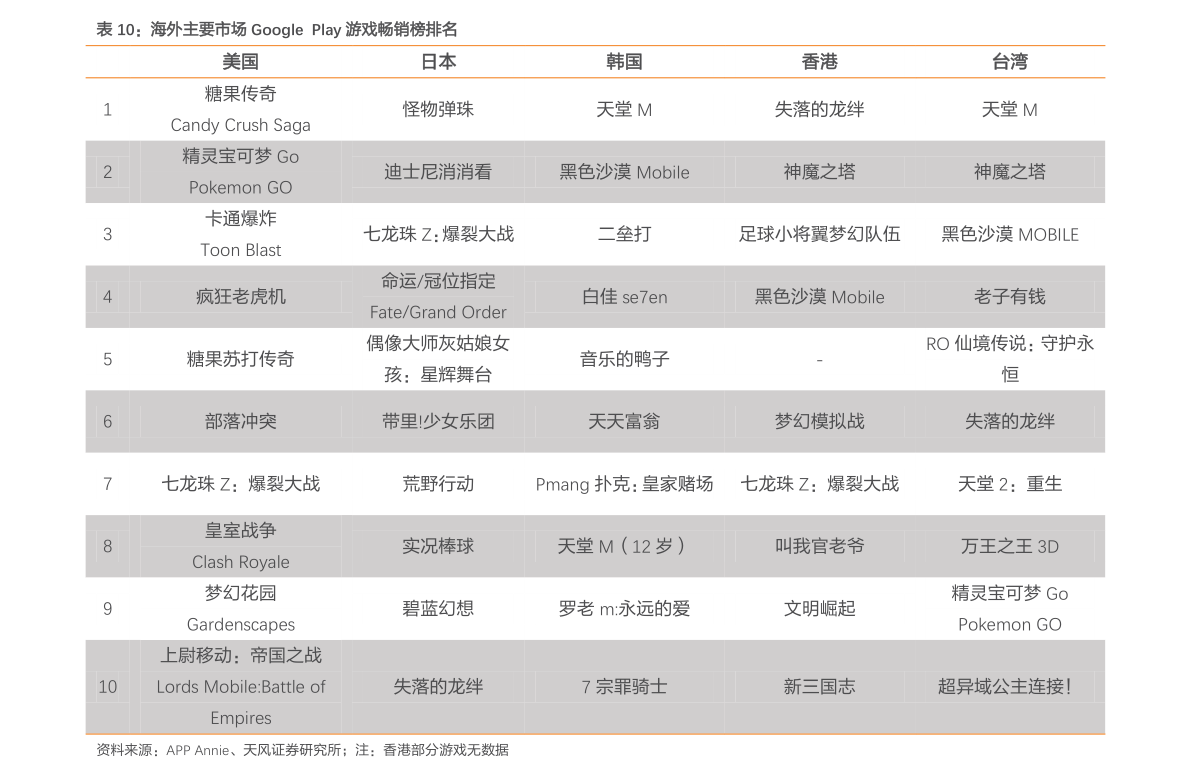Select the 白佳 se7en cell

tap(624, 296)
